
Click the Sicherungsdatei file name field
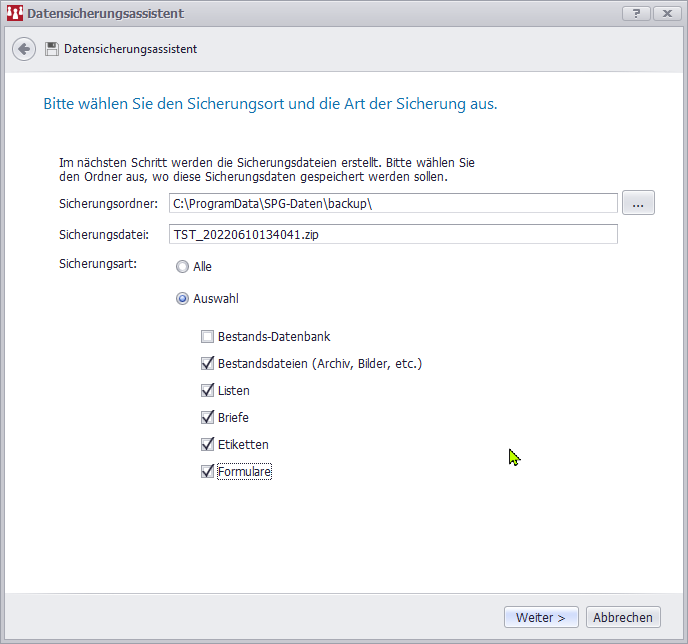tap(391, 234)
